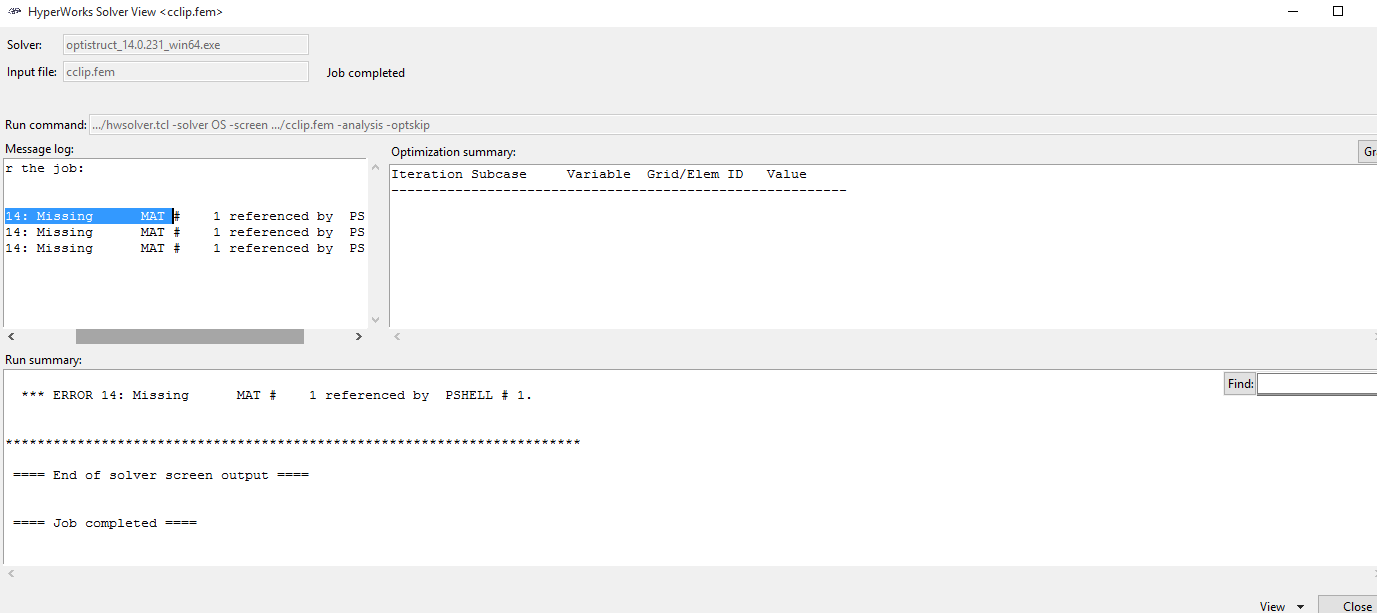The height and width of the screenshot is (613, 1377).
Task: Click the Solver field showing optistruct executable
Action: [185, 44]
